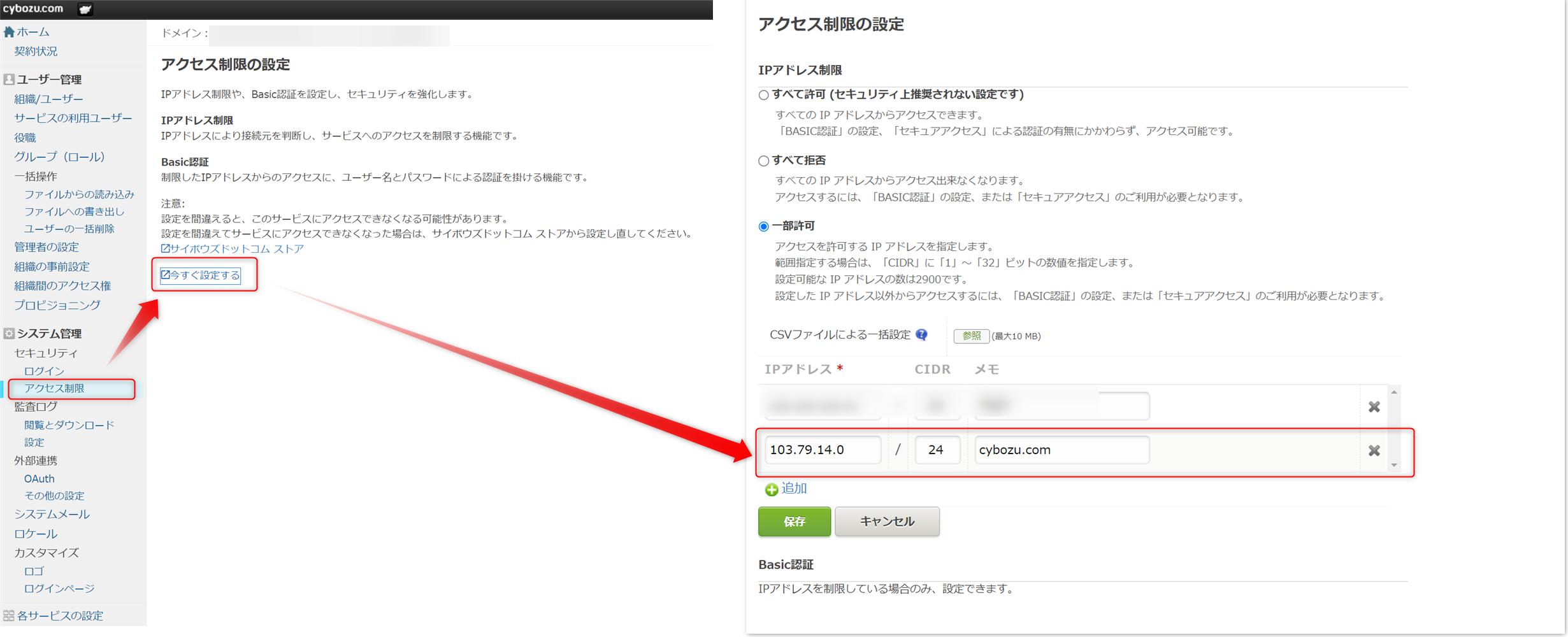Open ファイルからの読み込み link

[x=79, y=194]
